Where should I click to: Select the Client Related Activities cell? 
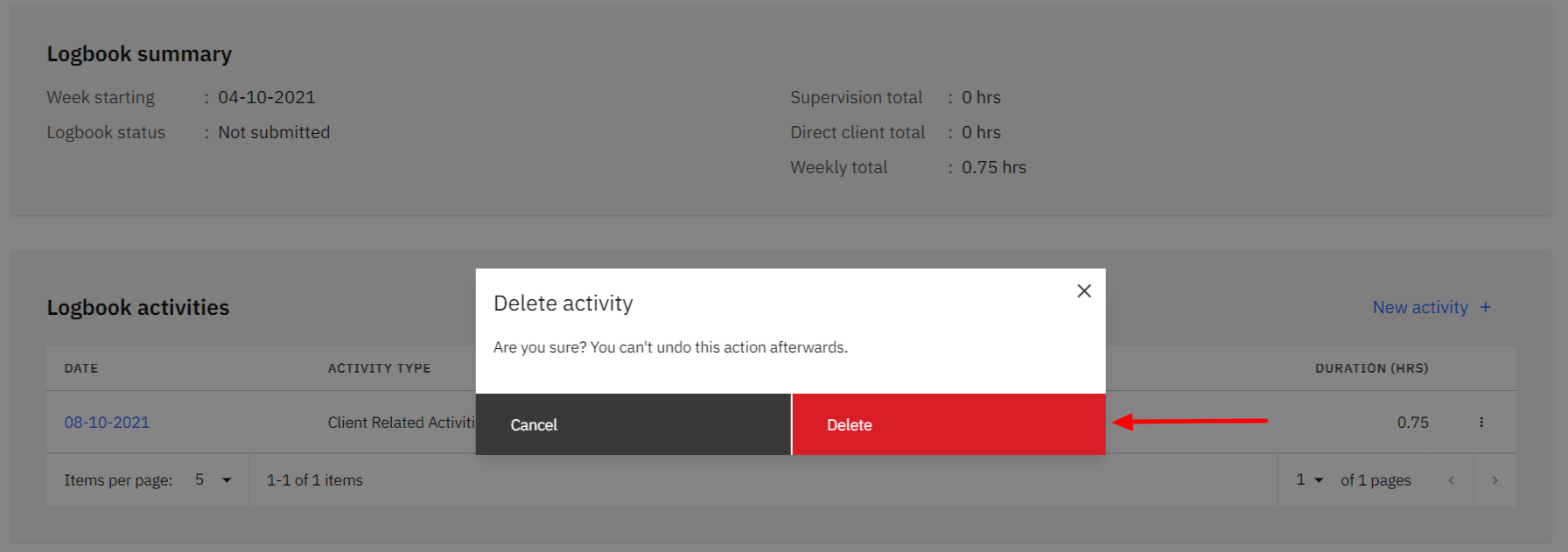point(402,423)
